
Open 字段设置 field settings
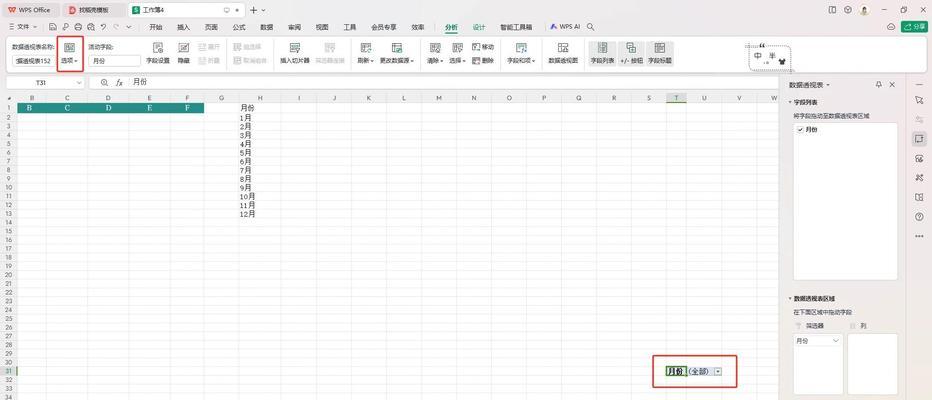tap(158, 52)
